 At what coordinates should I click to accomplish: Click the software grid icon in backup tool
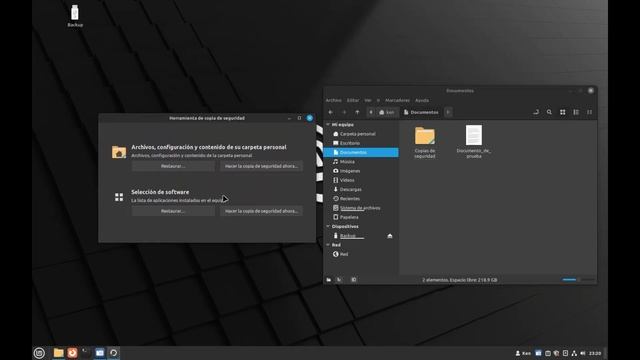(119, 198)
